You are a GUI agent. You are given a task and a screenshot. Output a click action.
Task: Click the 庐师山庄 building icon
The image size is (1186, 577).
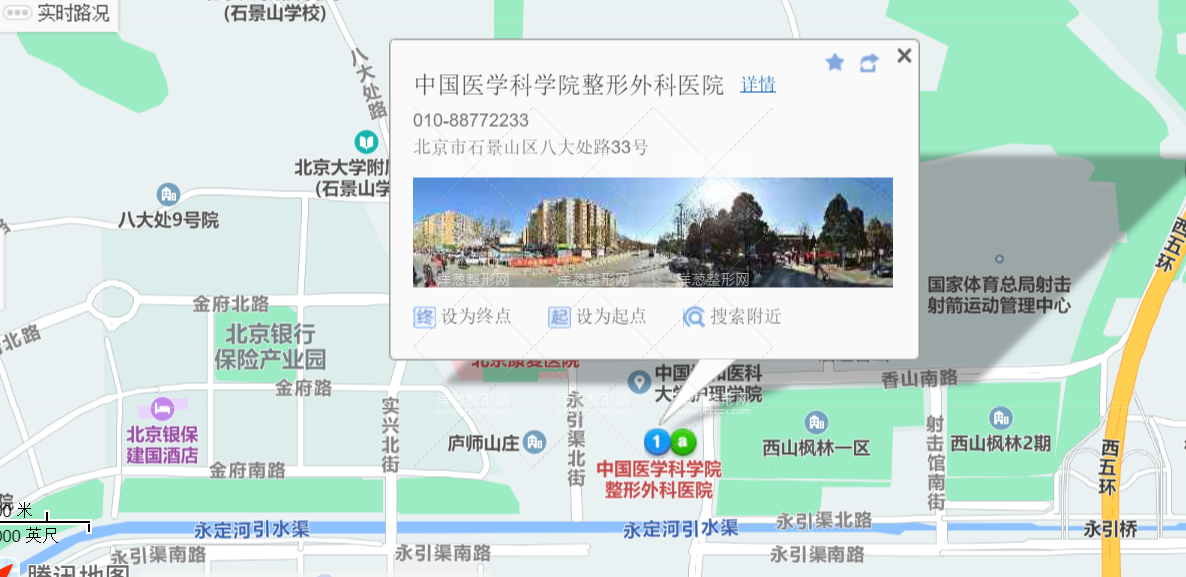pyautogui.click(x=536, y=441)
